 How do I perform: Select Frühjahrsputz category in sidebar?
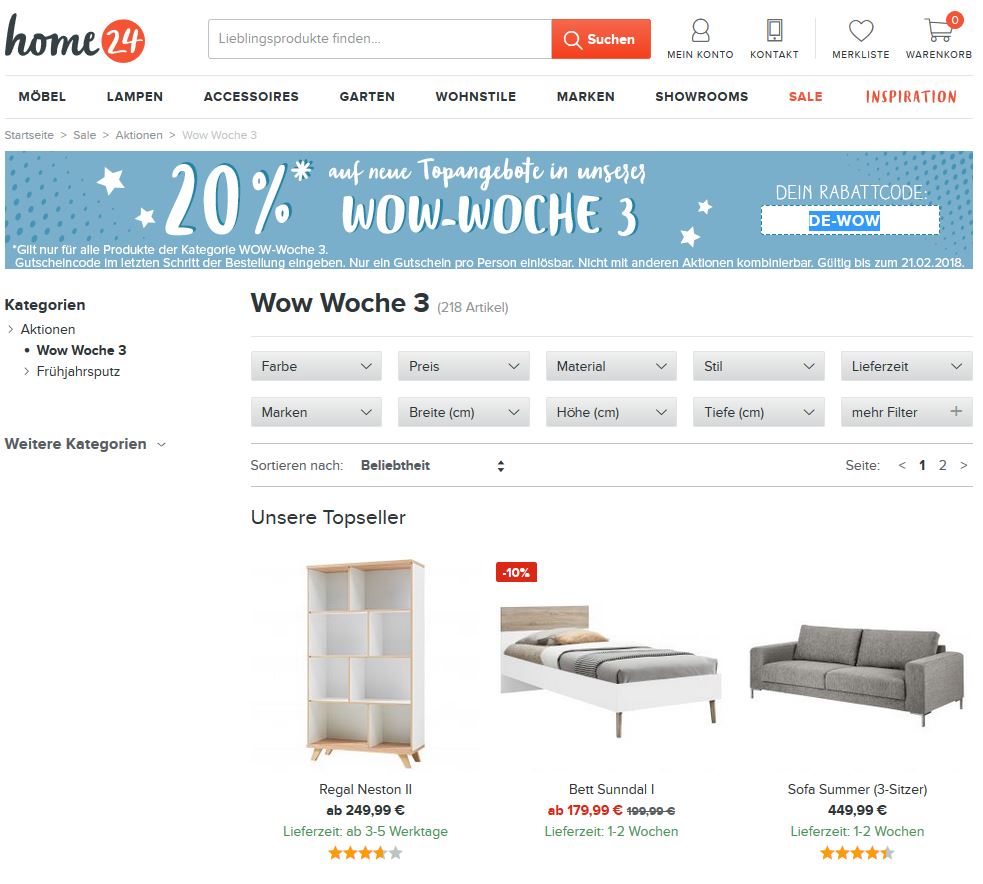click(x=78, y=371)
